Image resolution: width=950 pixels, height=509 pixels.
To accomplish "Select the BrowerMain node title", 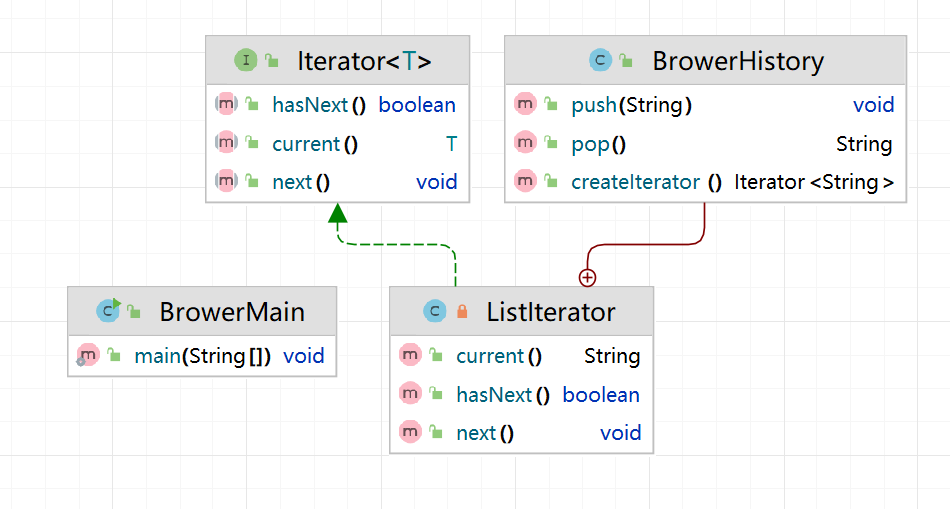I will (232, 312).
